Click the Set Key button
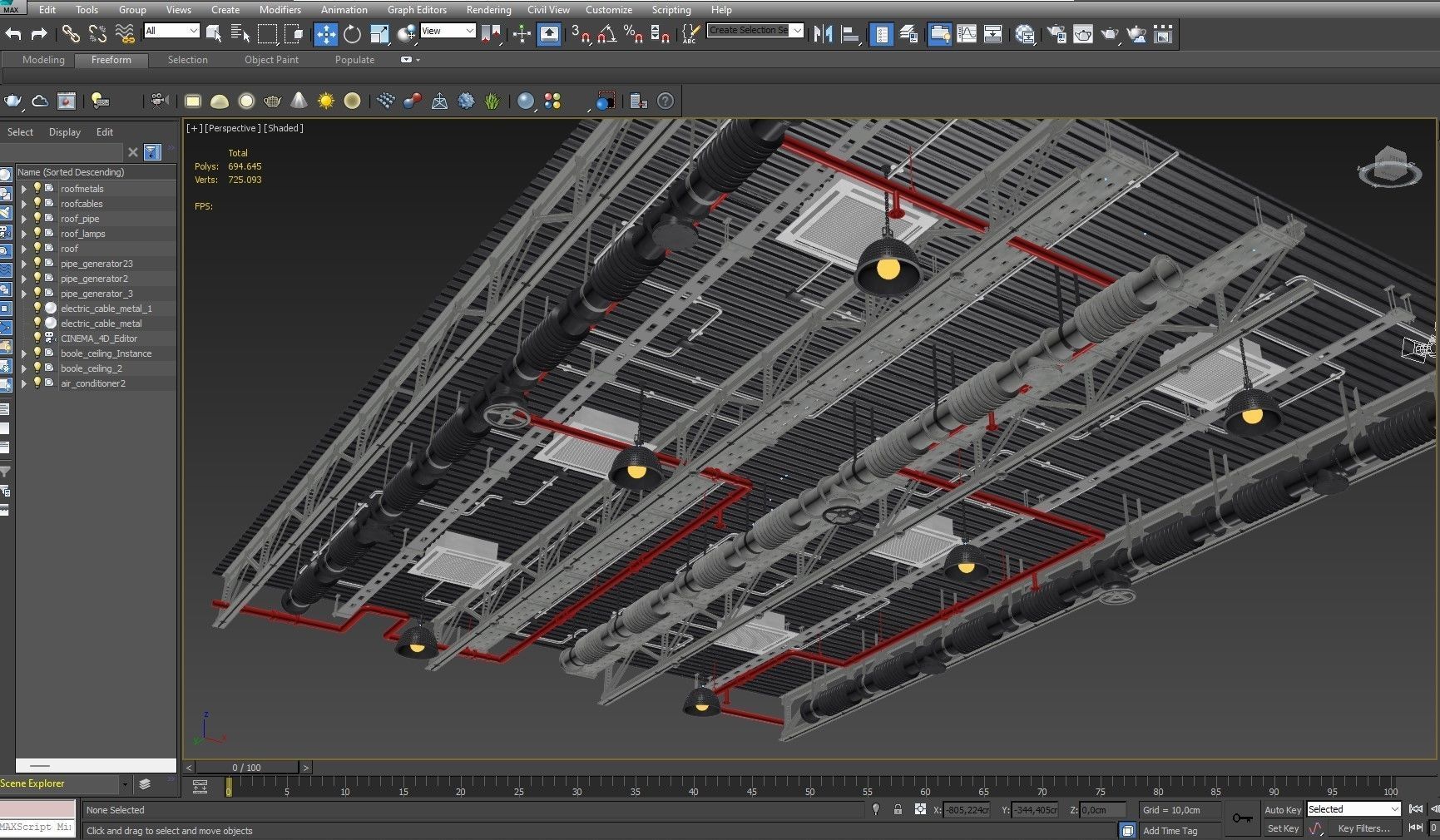 point(1282,828)
